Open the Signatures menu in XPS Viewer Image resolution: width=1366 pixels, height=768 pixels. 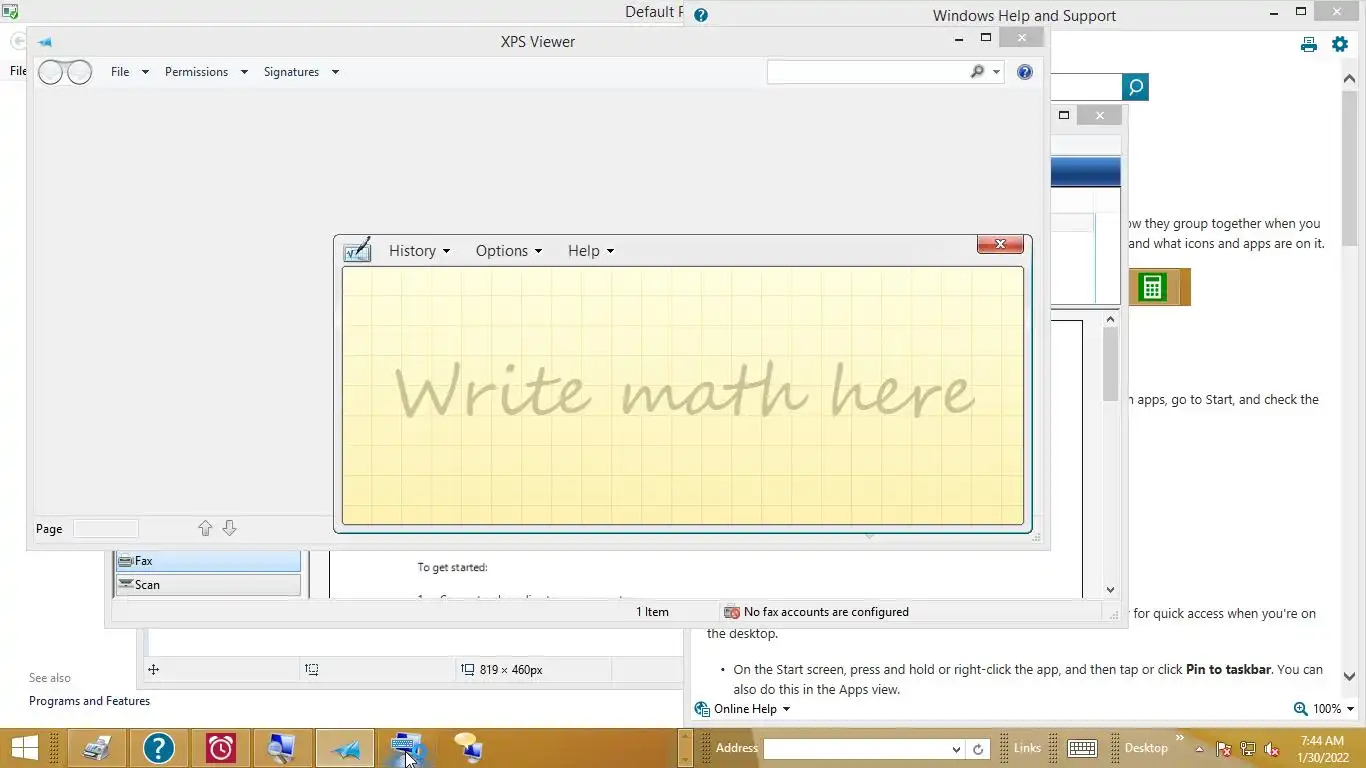pyautogui.click(x=301, y=72)
